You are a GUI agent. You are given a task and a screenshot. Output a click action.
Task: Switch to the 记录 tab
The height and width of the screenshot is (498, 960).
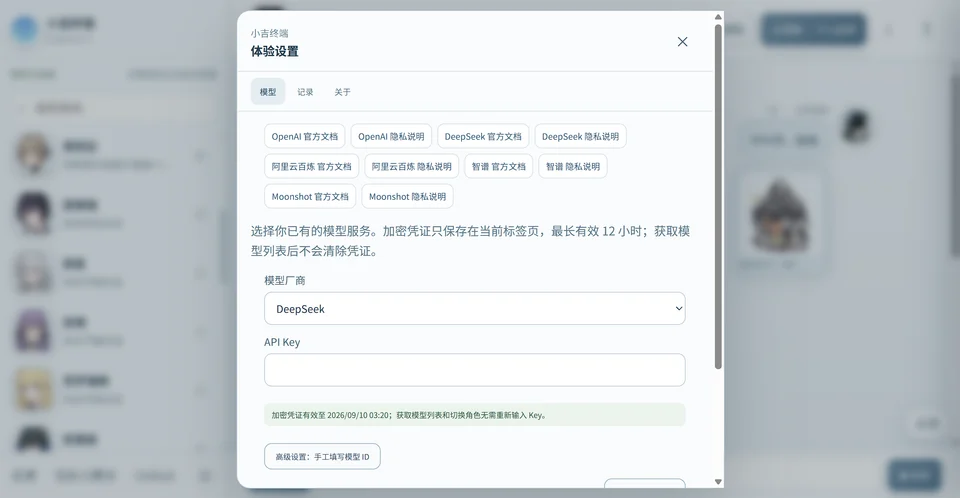point(305,92)
